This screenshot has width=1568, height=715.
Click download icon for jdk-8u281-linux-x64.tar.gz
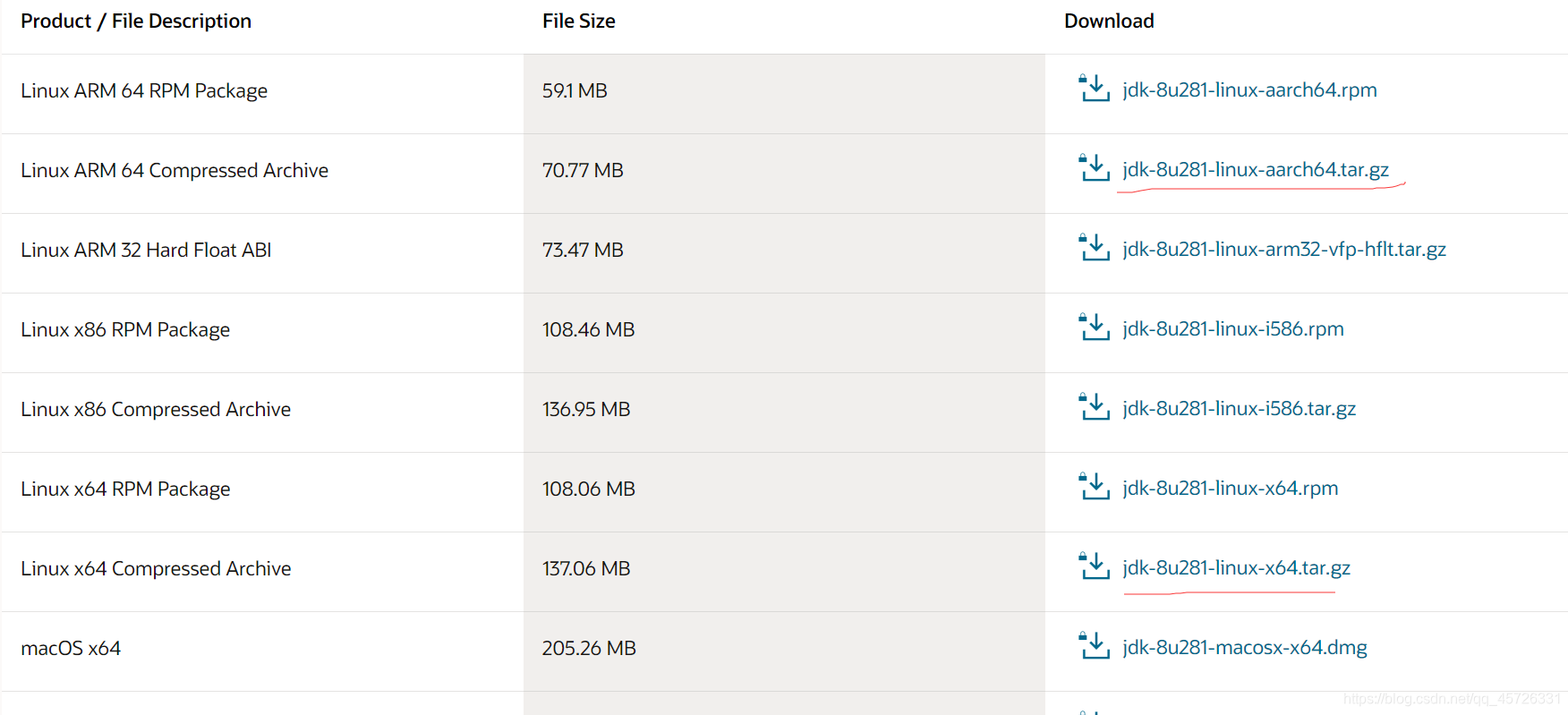click(1094, 566)
